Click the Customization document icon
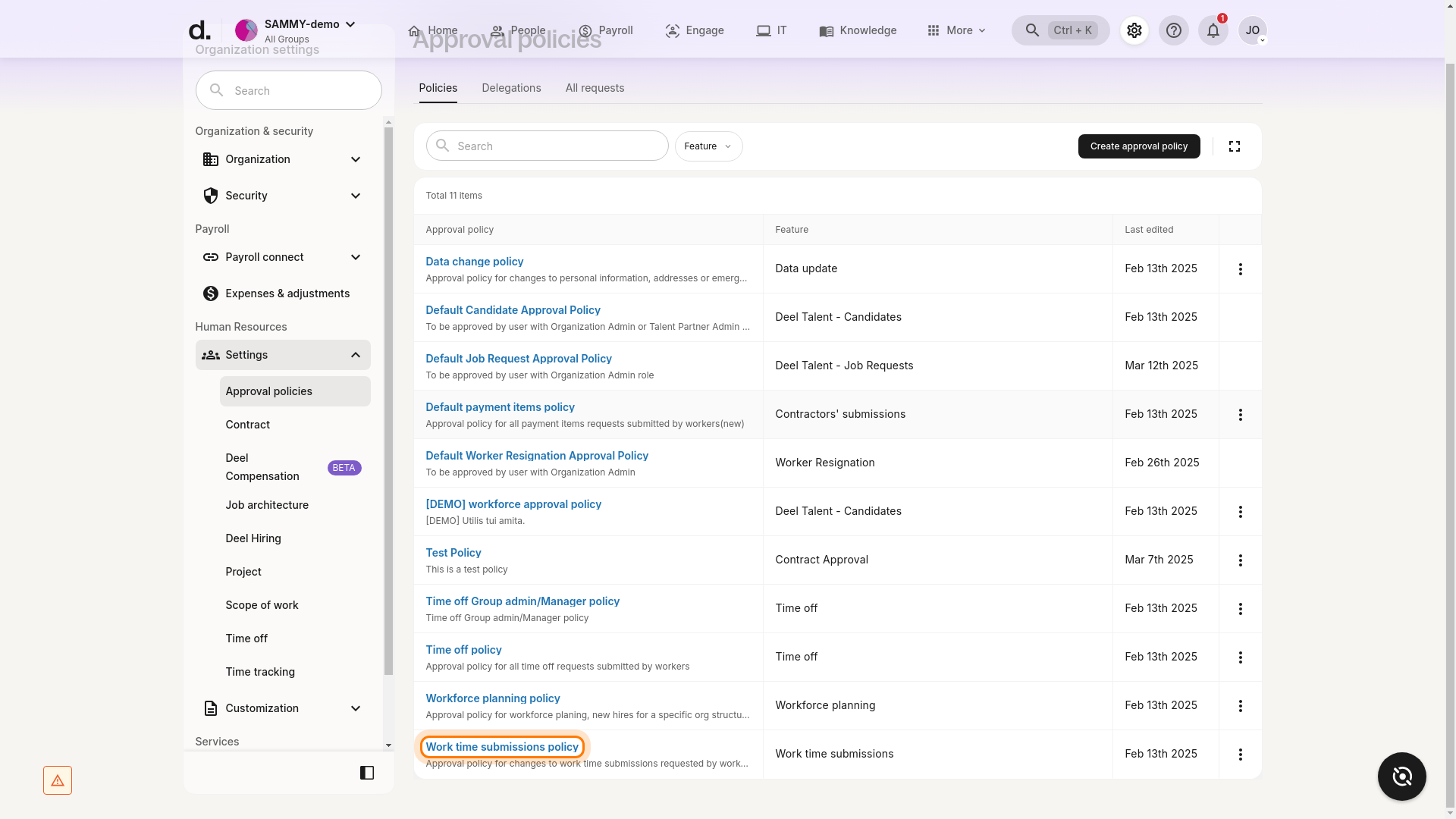 211,708
